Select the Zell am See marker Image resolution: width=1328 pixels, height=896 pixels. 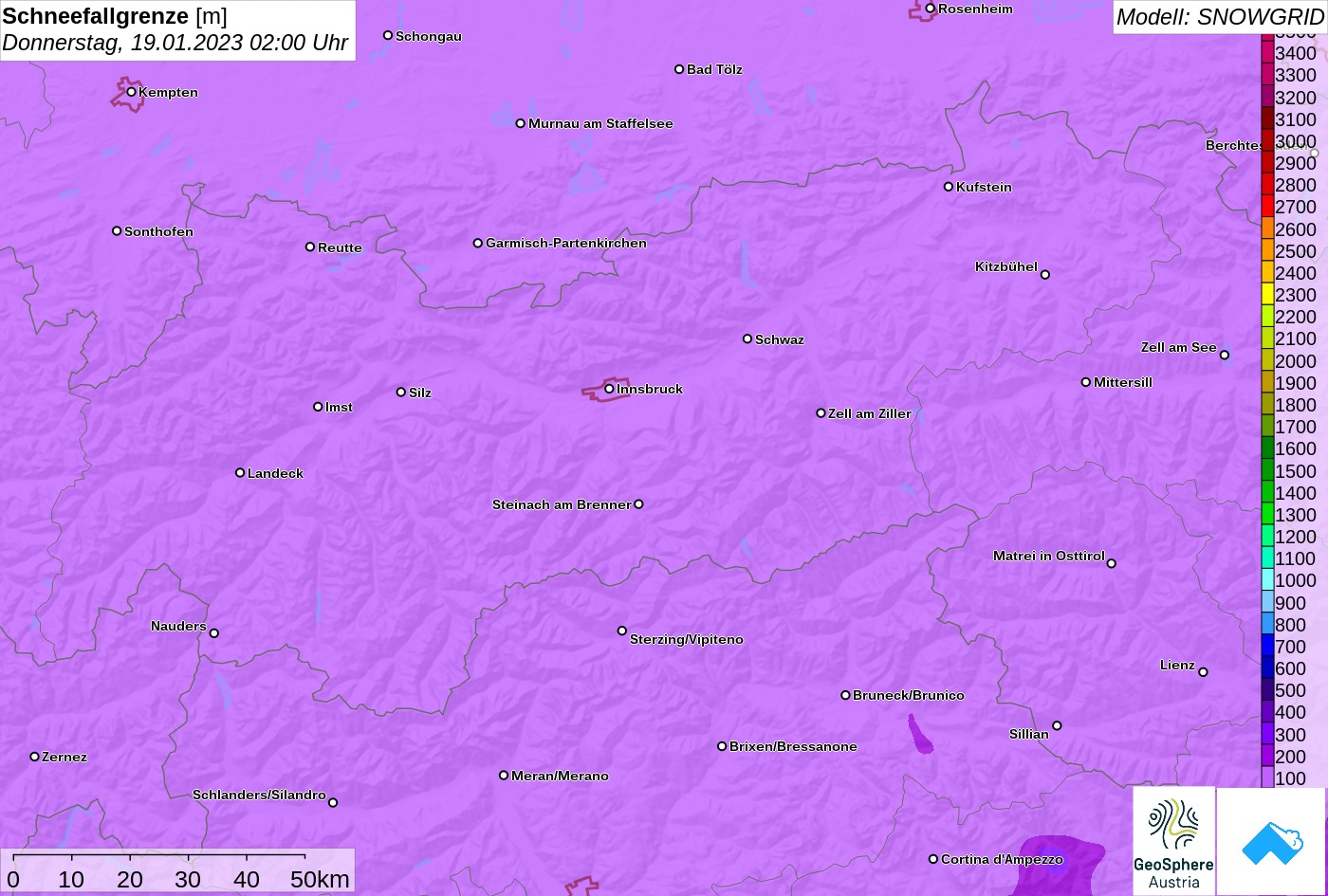(x=1225, y=356)
